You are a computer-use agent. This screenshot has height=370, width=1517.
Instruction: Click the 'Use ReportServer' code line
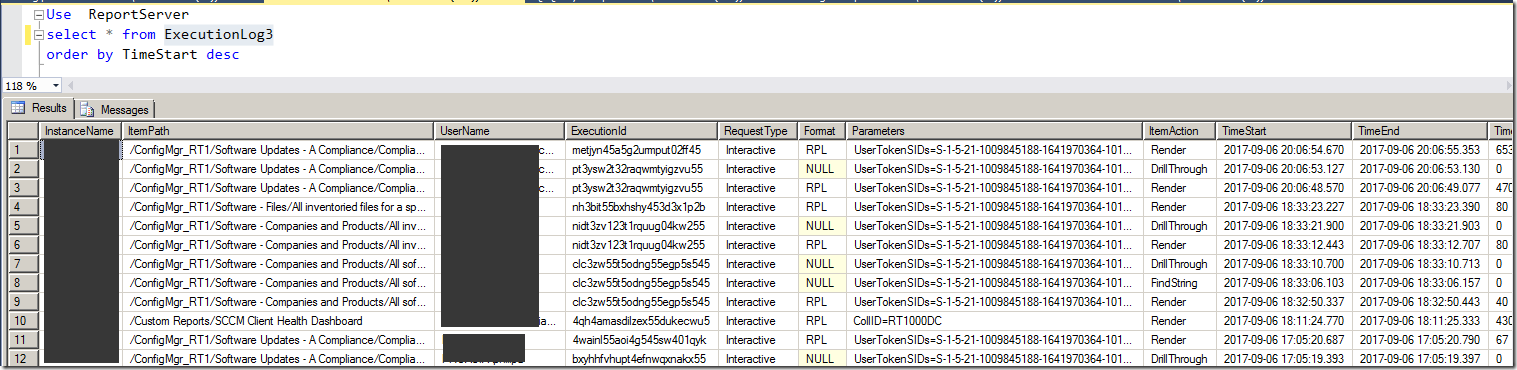tap(117, 16)
